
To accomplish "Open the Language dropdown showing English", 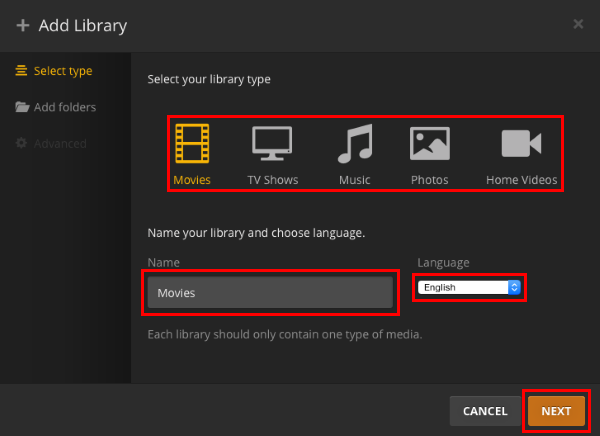I will point(469,287).
